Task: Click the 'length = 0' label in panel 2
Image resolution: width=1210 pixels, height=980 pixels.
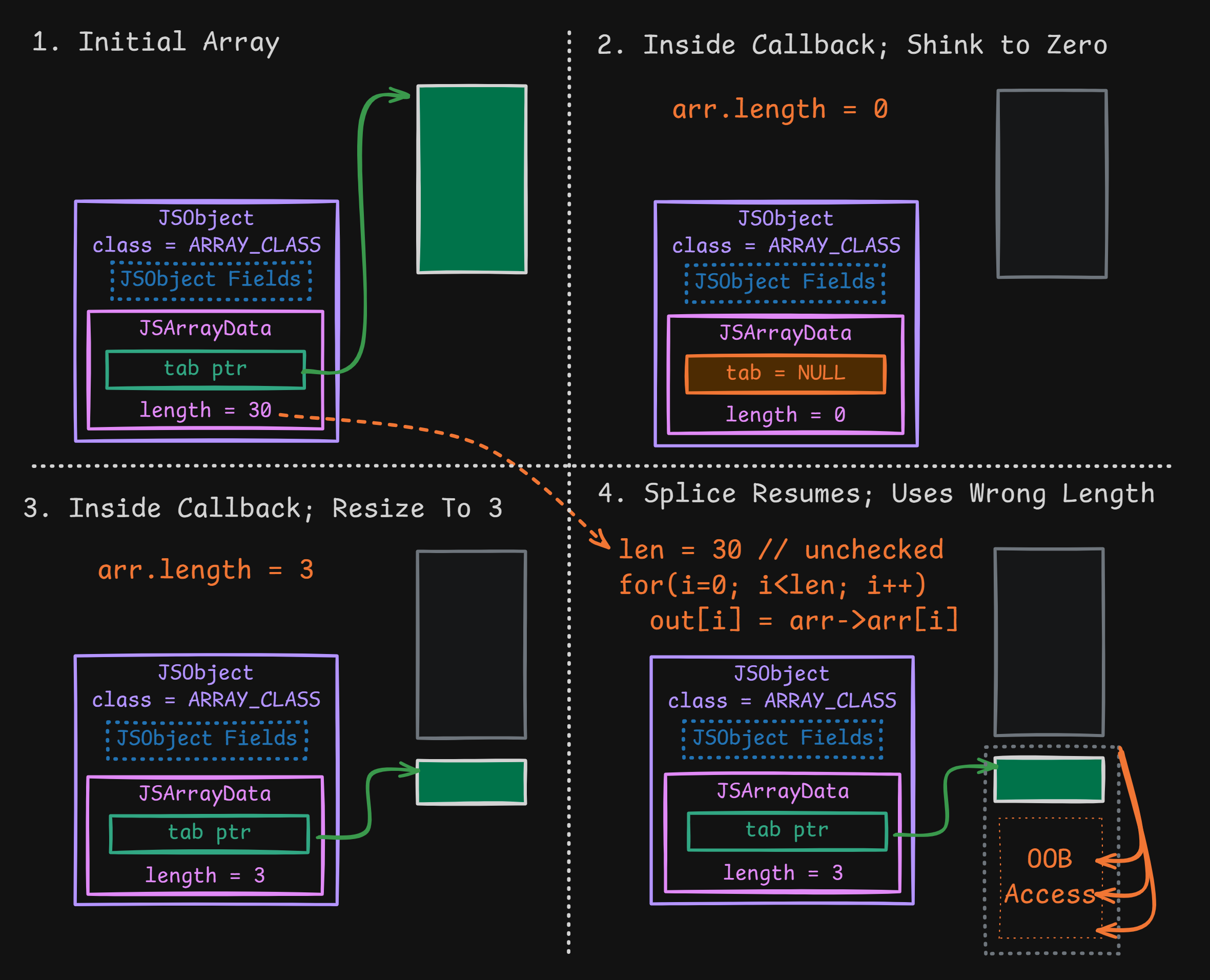Action: [x=785, y=415]
